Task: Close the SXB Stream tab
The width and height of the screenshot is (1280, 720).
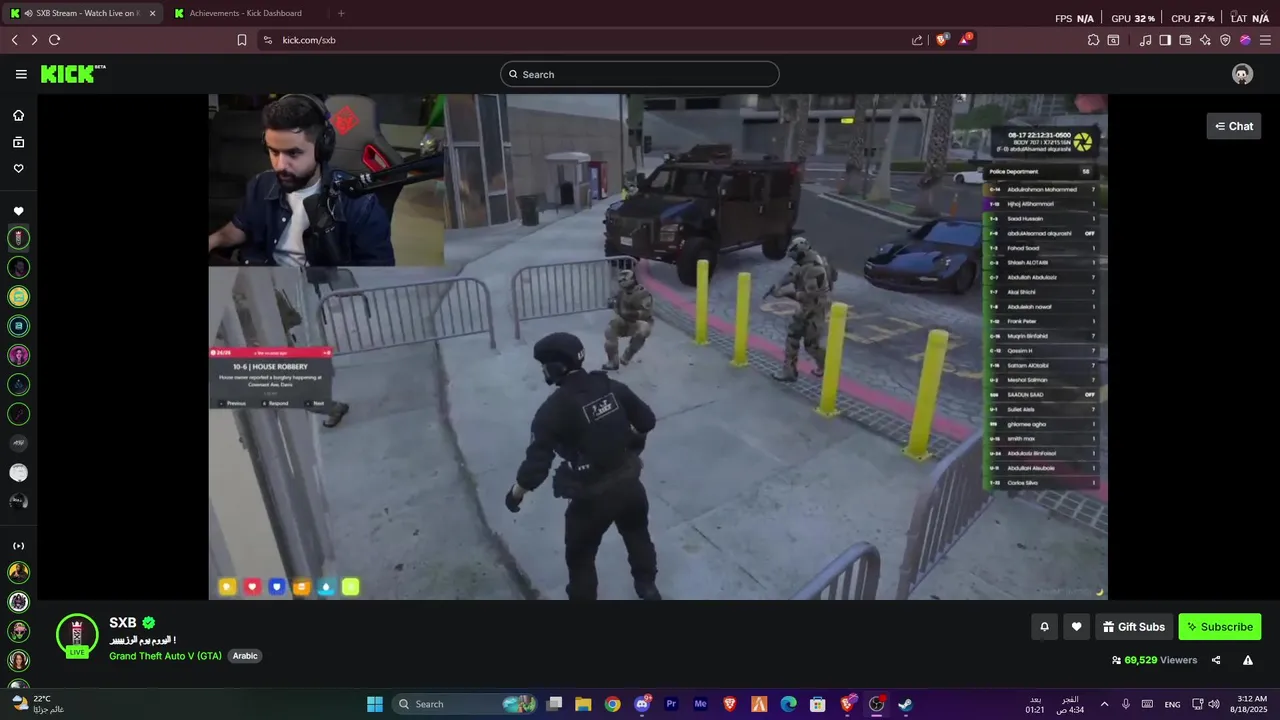Action: pos(152,13)
